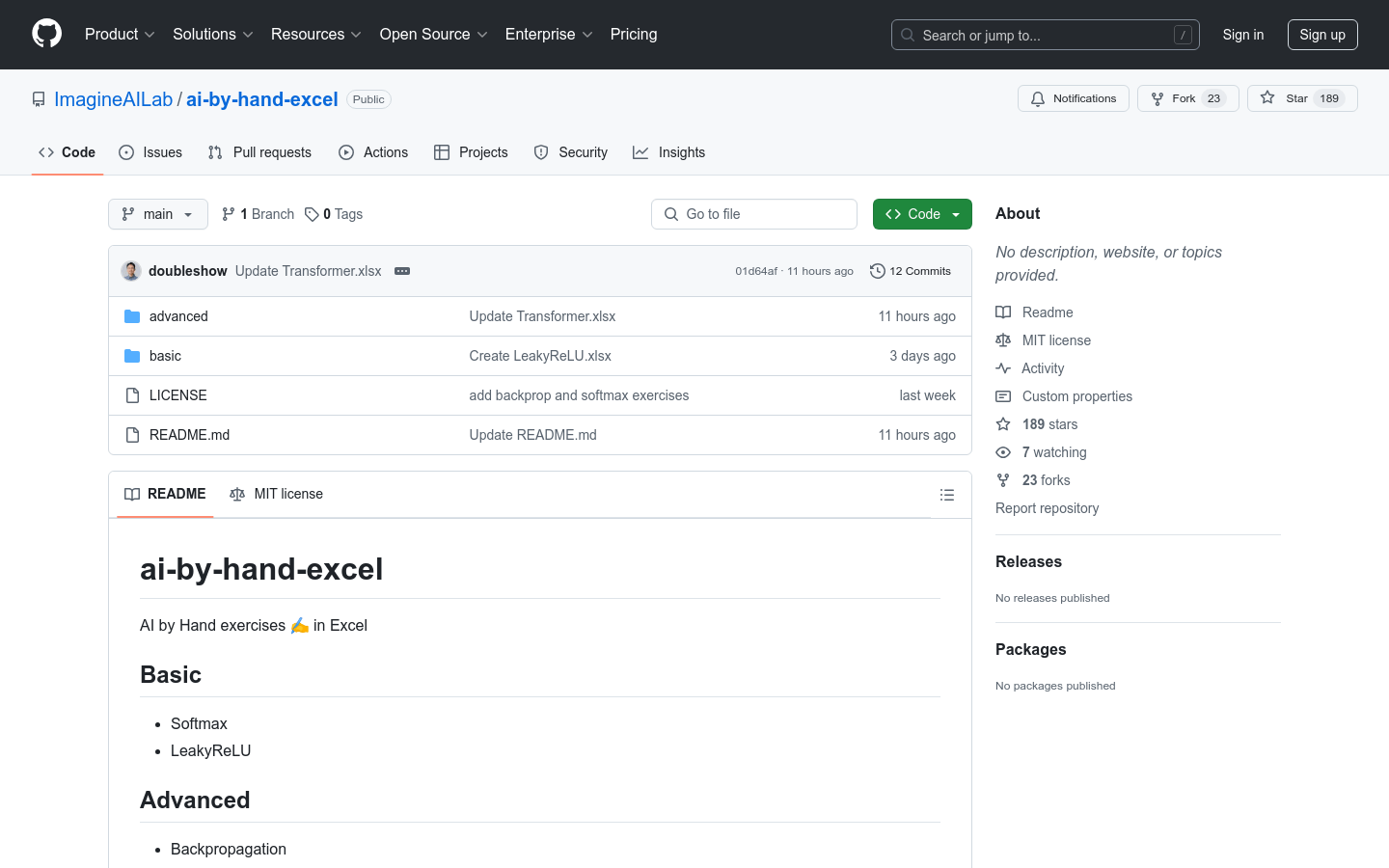Click the Sign in link
Screen dimensions: 1389x868
point(1243,35)
